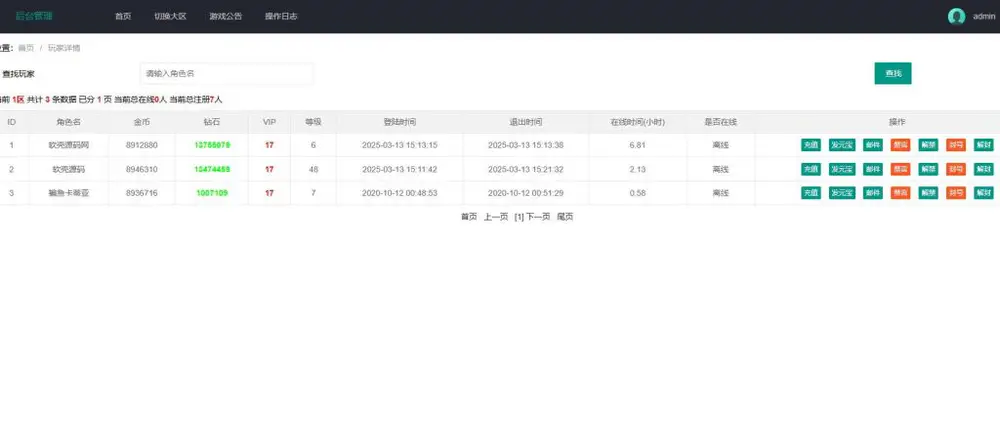
Task: Click the admin avatar icon
Action: [956, 17]
